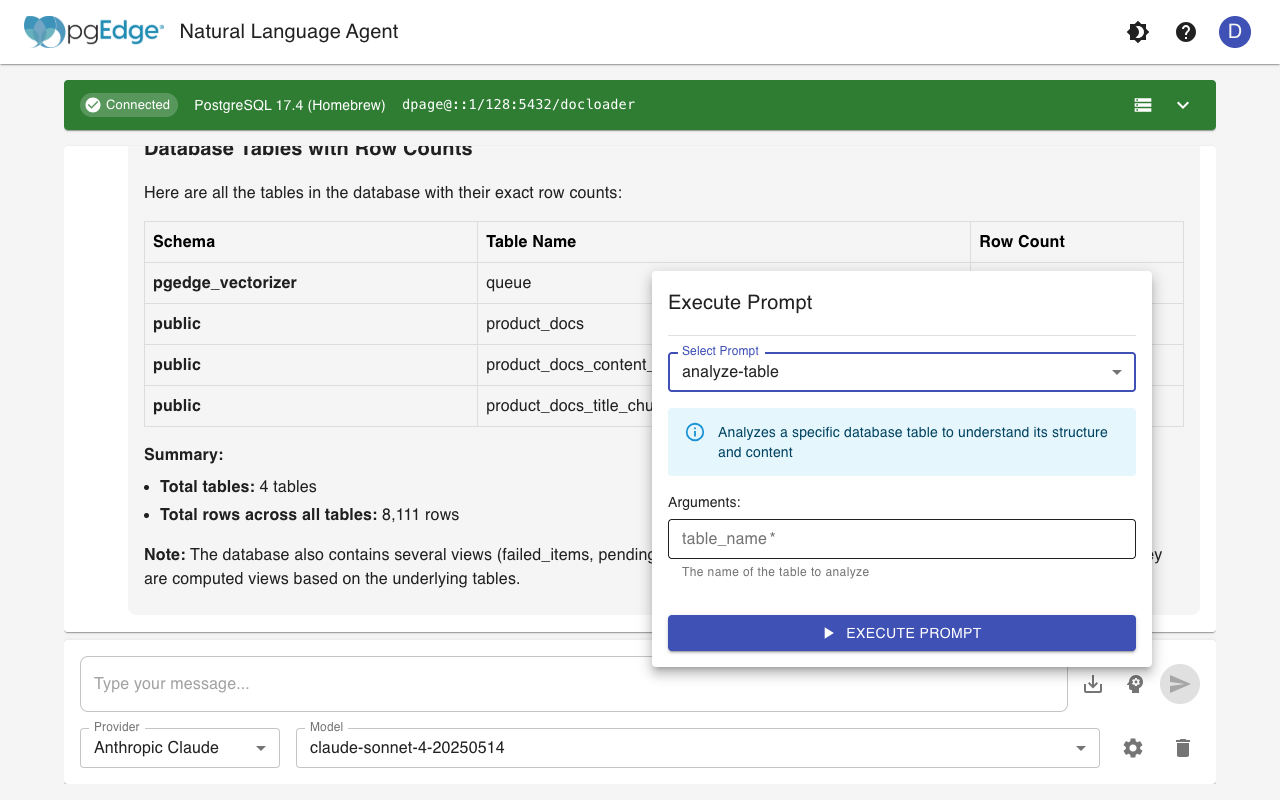The image size is (1280, 800).
Task: Open the database list icon in connection bar
Action: 1143,105
